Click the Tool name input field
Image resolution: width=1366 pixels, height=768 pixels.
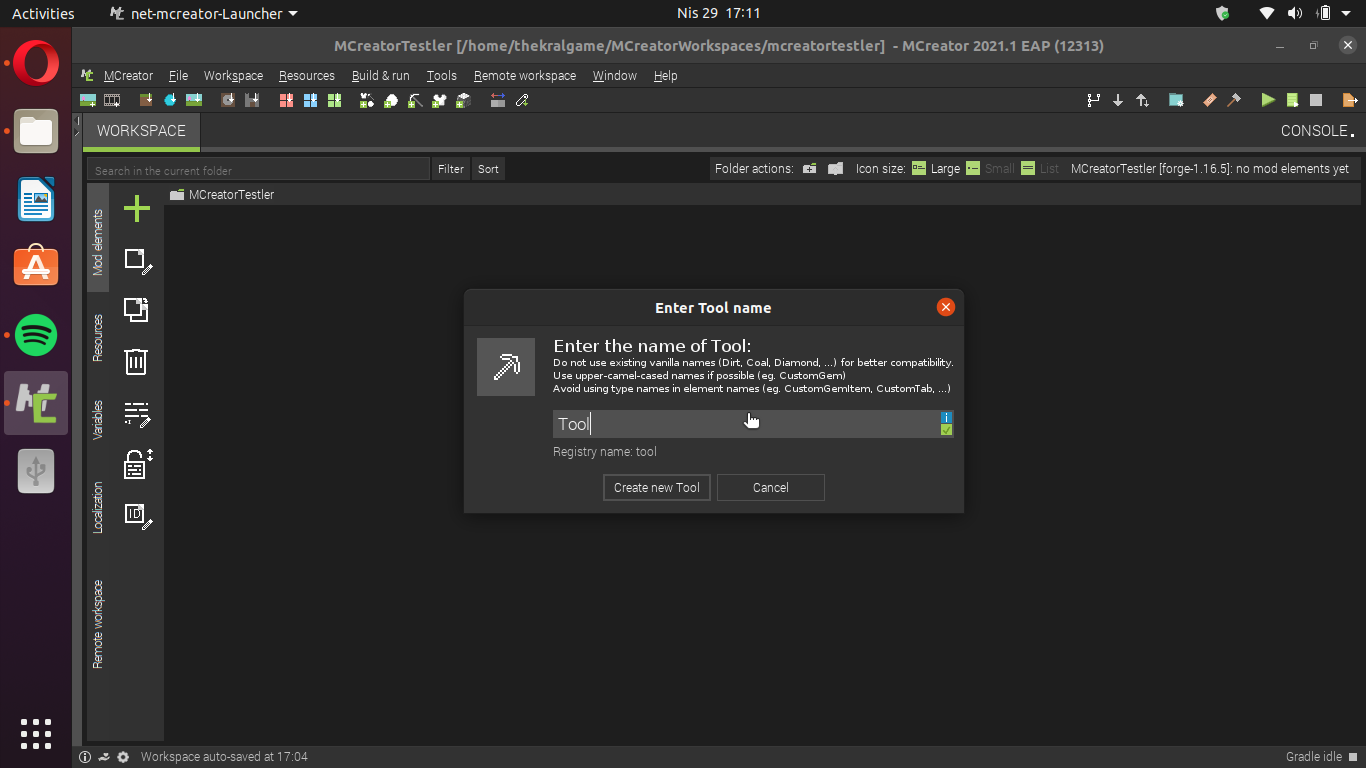pyautogui.click(x=746, y=424)
